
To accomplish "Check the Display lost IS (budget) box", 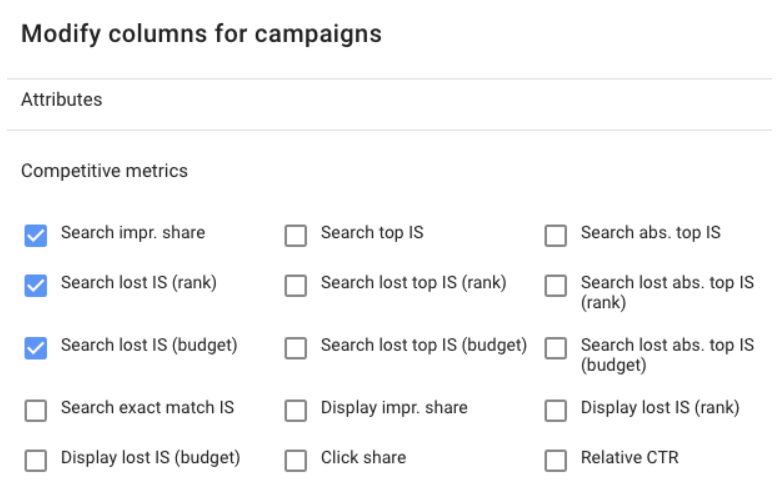I will tap(36, 460).
